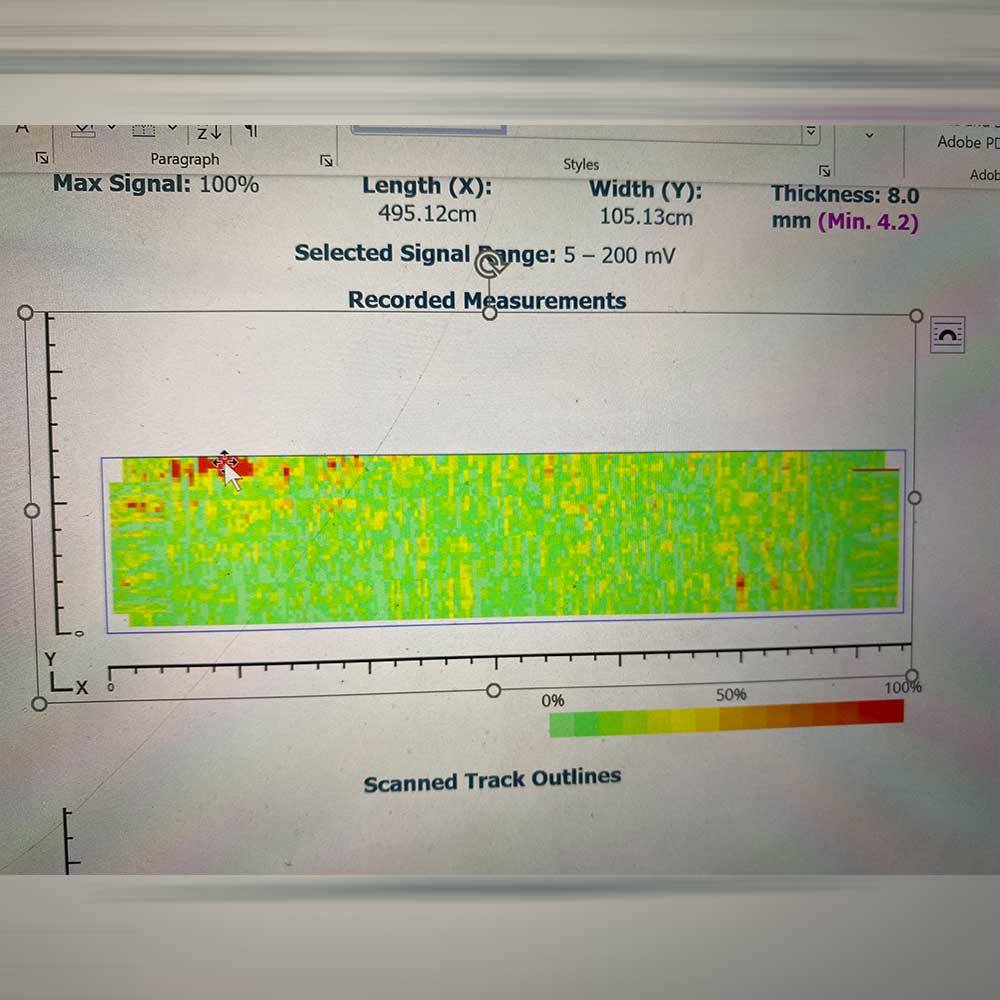Click the 'Max Signal:' label text
The image size is (1000, 1000).
(122, 184)
